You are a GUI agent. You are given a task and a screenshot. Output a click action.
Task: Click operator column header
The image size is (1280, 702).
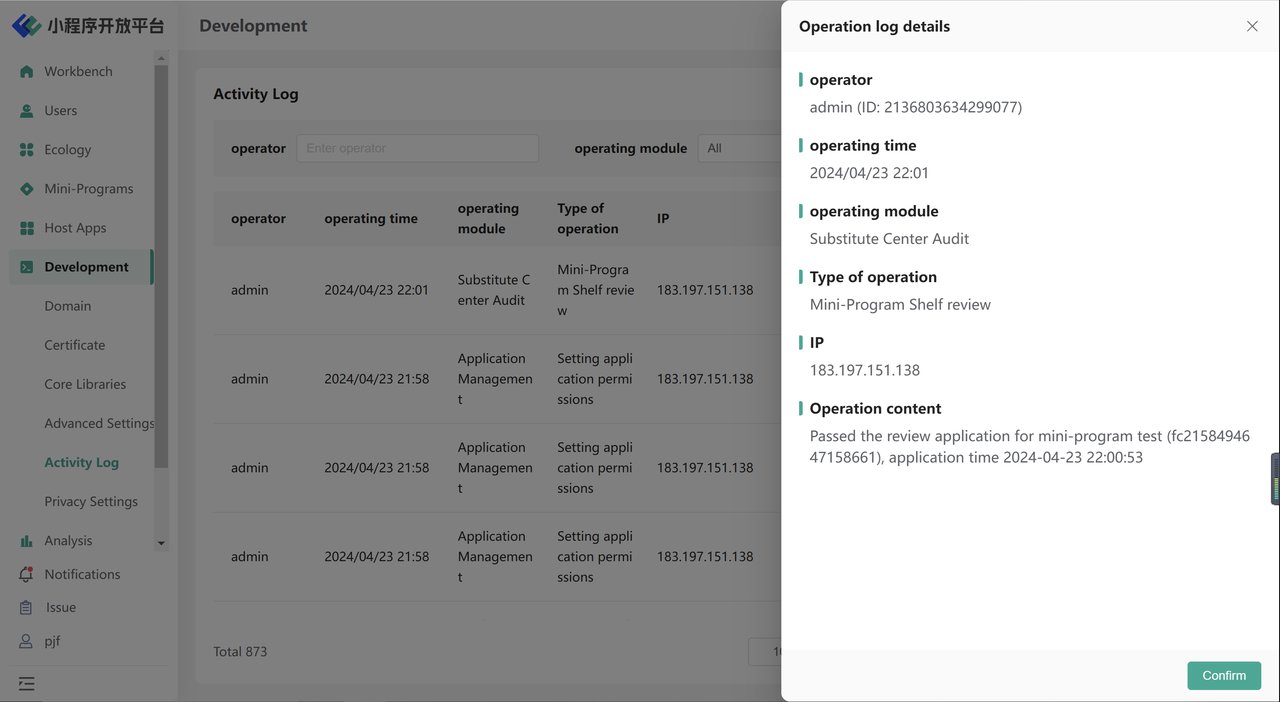258,219
